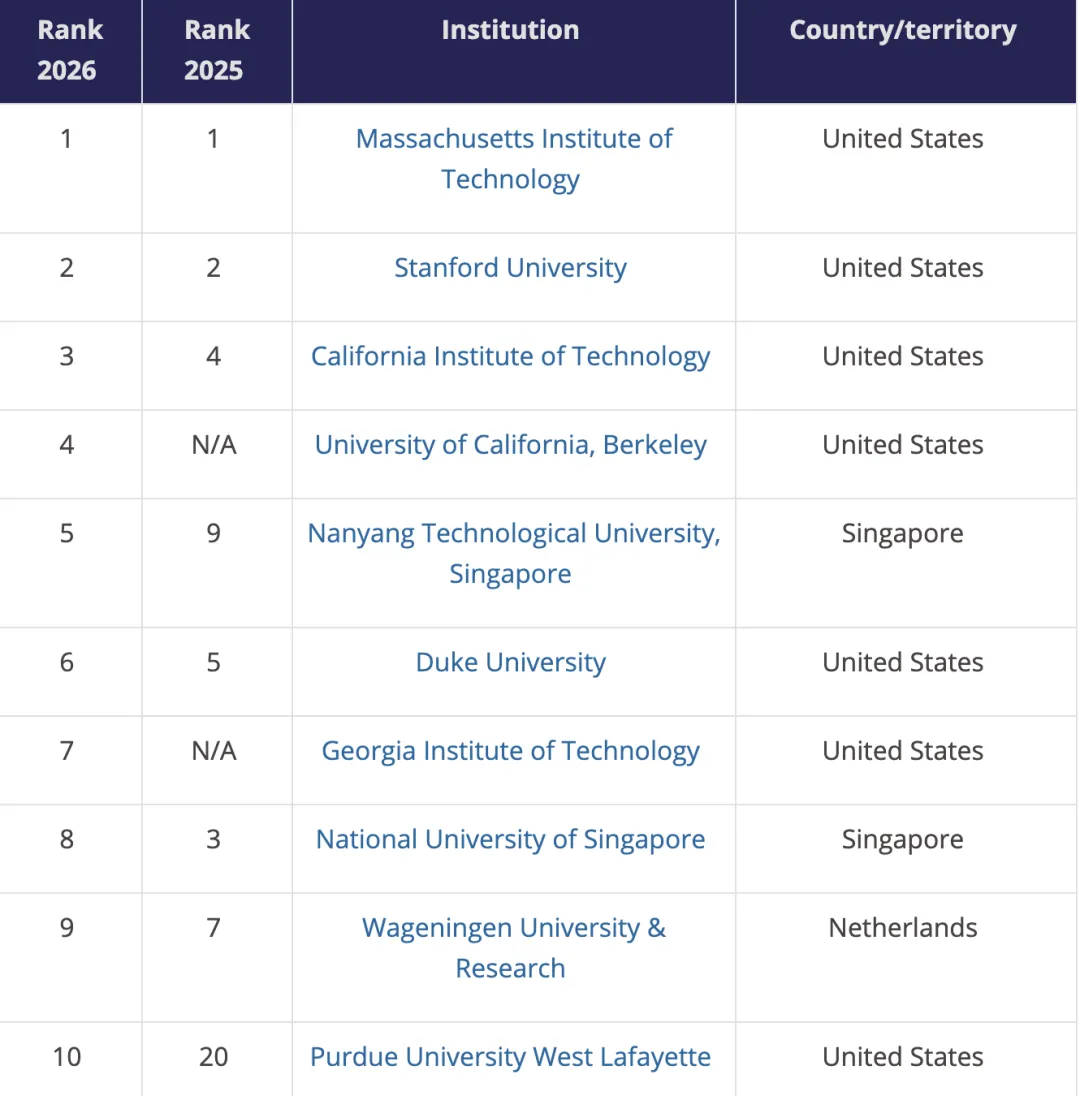Select the Netherlands country cell
The height and width of the screenshot is (1096, 1080).
coord(903,928)
